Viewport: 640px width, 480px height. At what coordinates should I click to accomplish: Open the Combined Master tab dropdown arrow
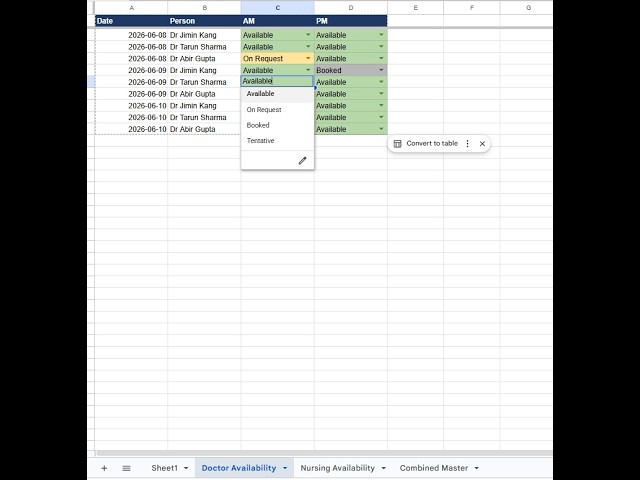pyautogui.click(x=476, y=468)
